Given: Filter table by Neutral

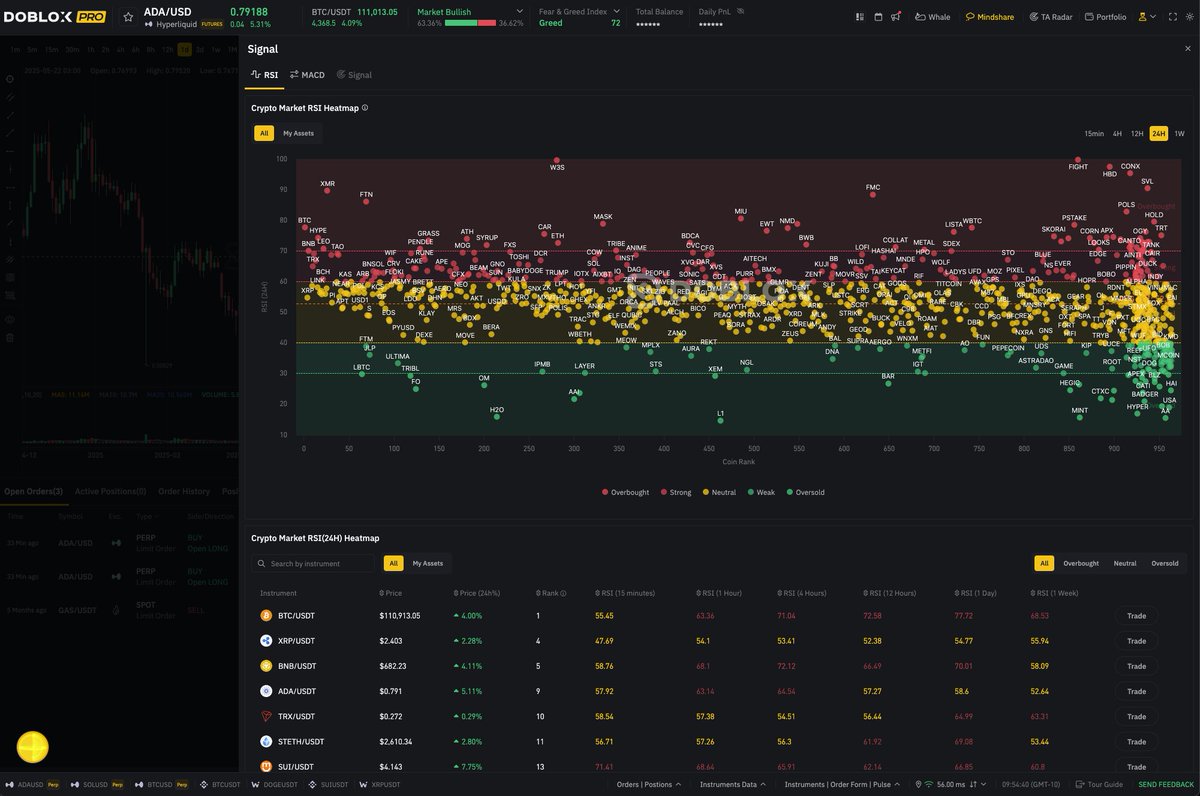Looking at the screenshot, I should (1125, 563).
